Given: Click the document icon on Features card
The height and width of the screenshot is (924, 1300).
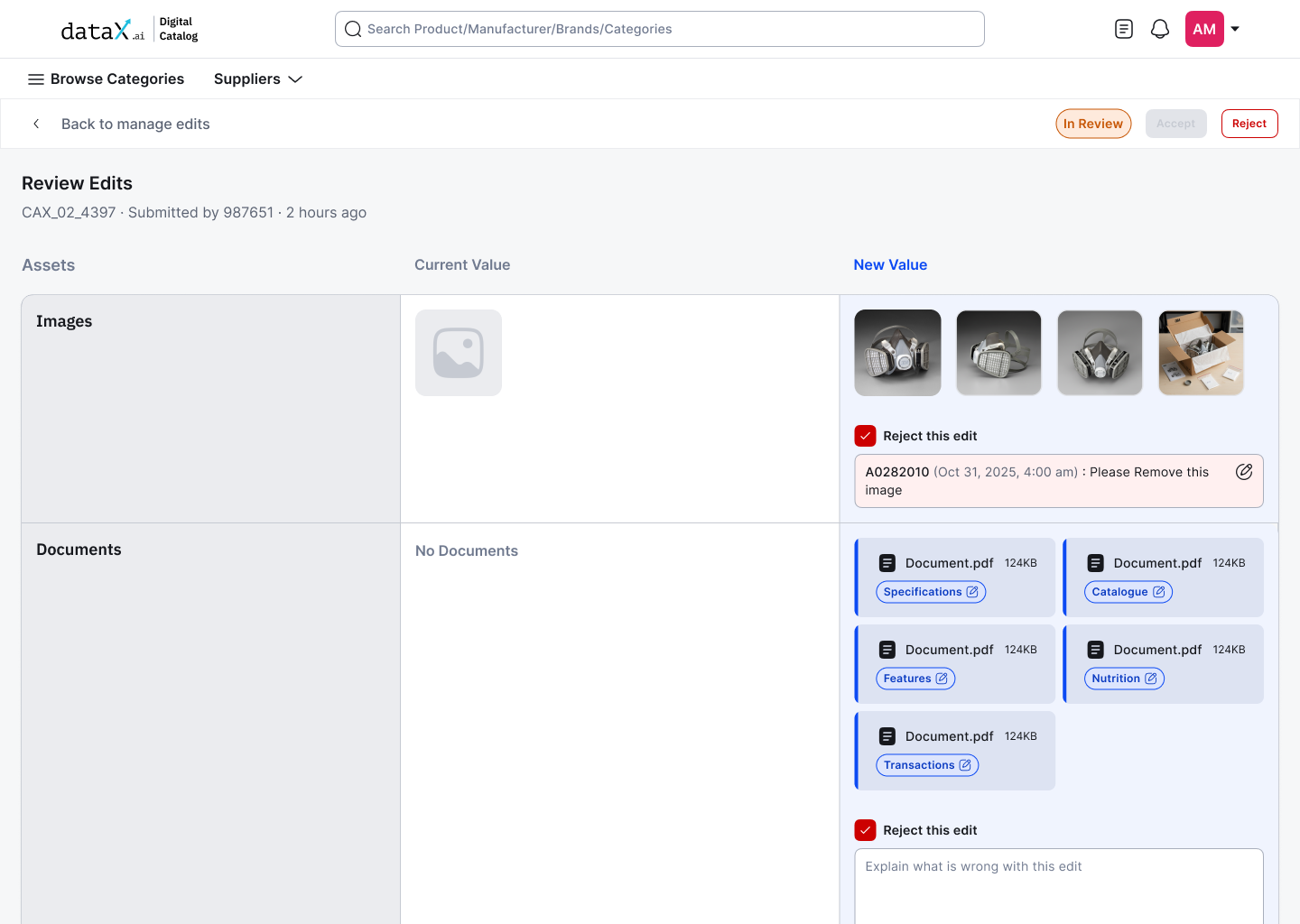Looking at the screenshot, I should click(887, 650).
